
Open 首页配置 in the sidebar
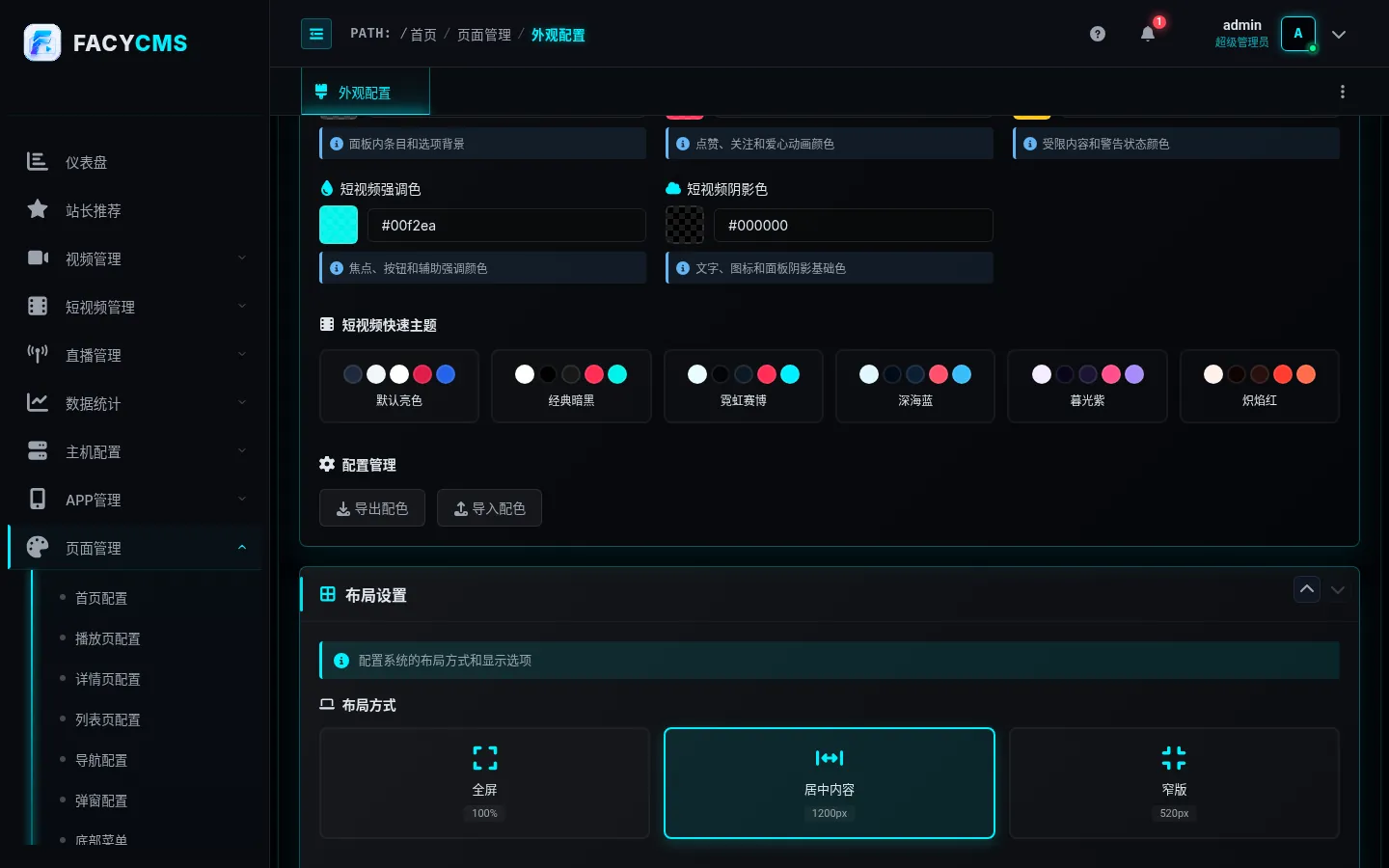(101, 598)
